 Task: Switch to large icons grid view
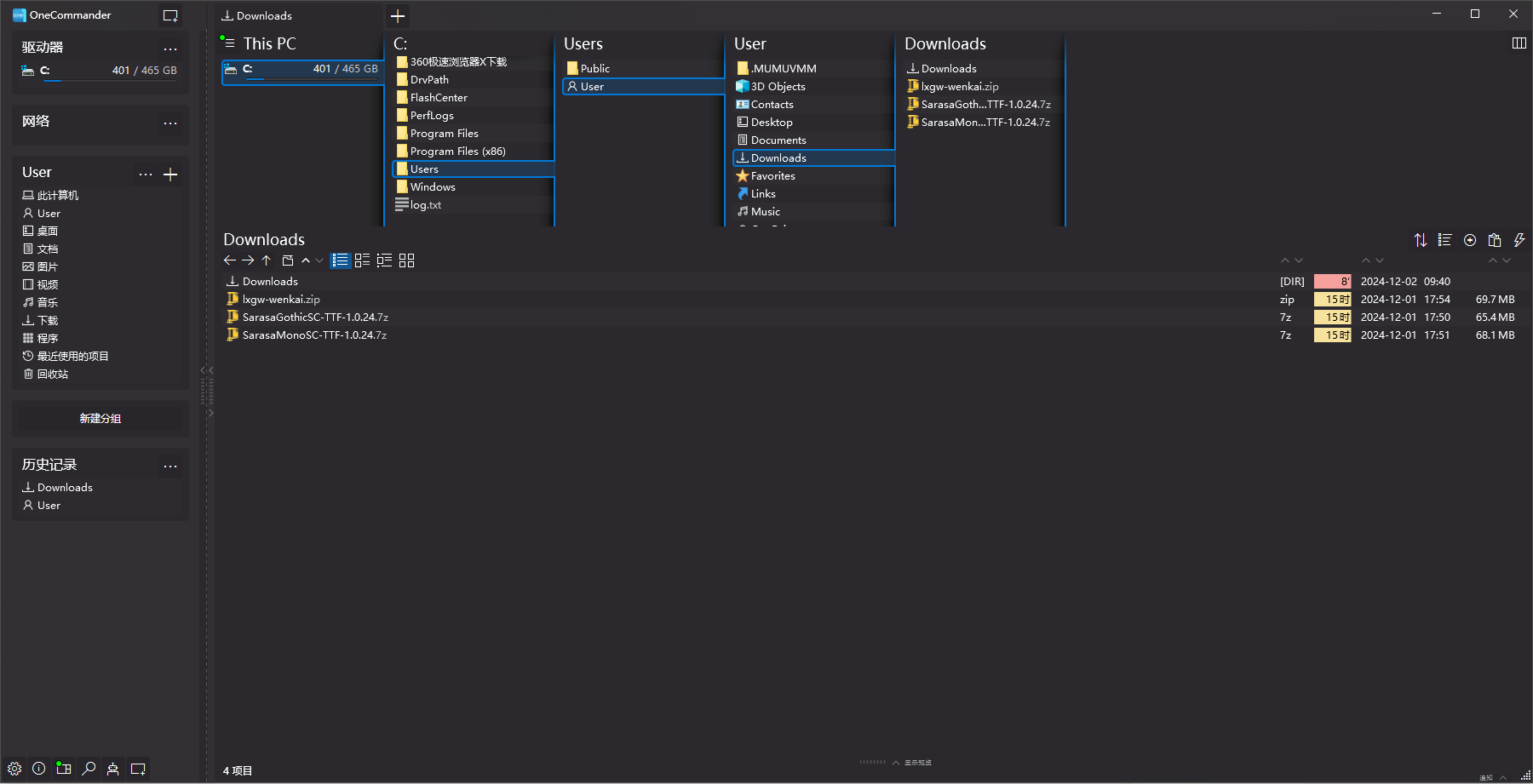coord(407,260)
